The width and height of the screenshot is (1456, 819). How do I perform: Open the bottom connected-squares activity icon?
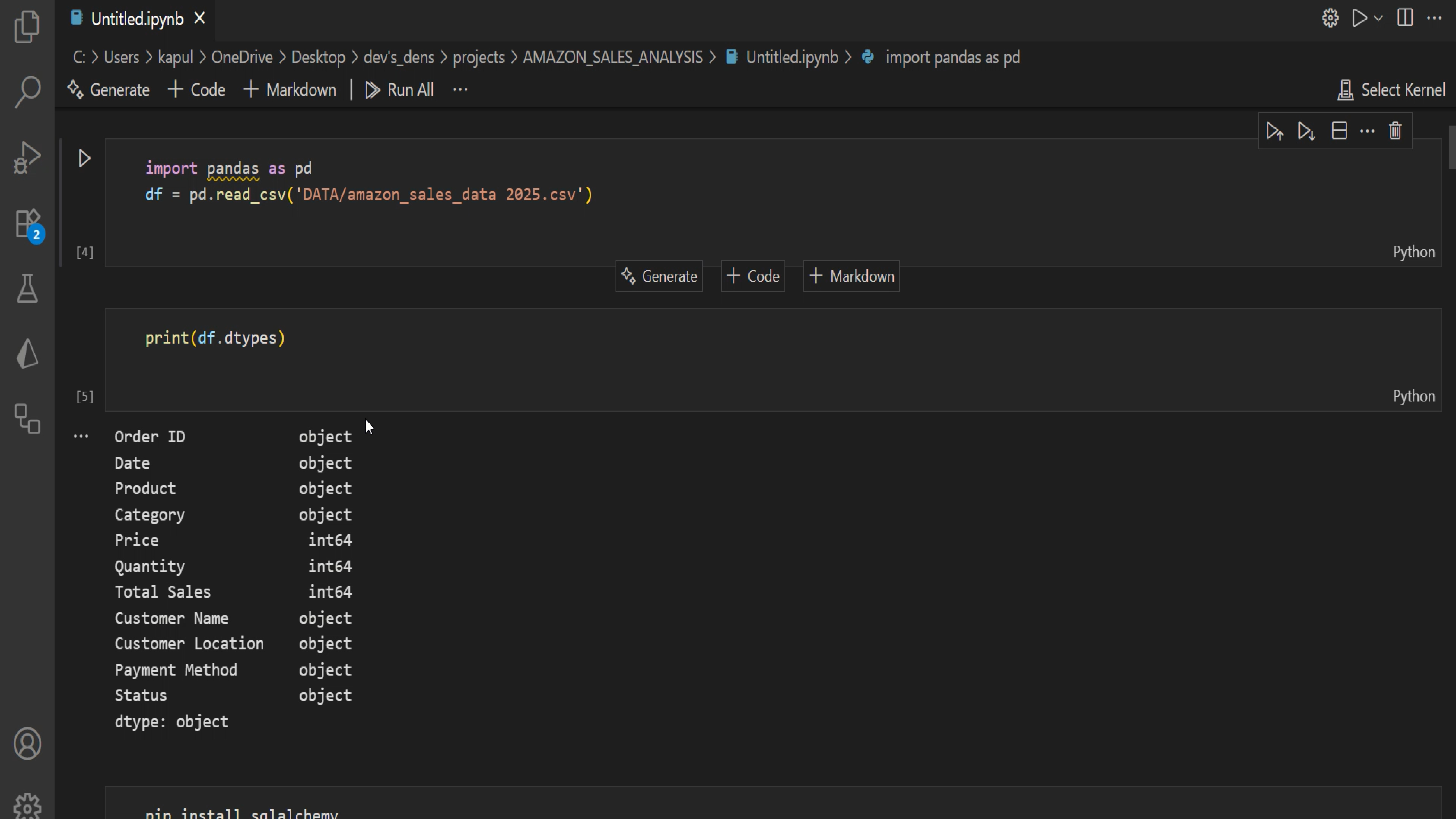coord(27,419)
